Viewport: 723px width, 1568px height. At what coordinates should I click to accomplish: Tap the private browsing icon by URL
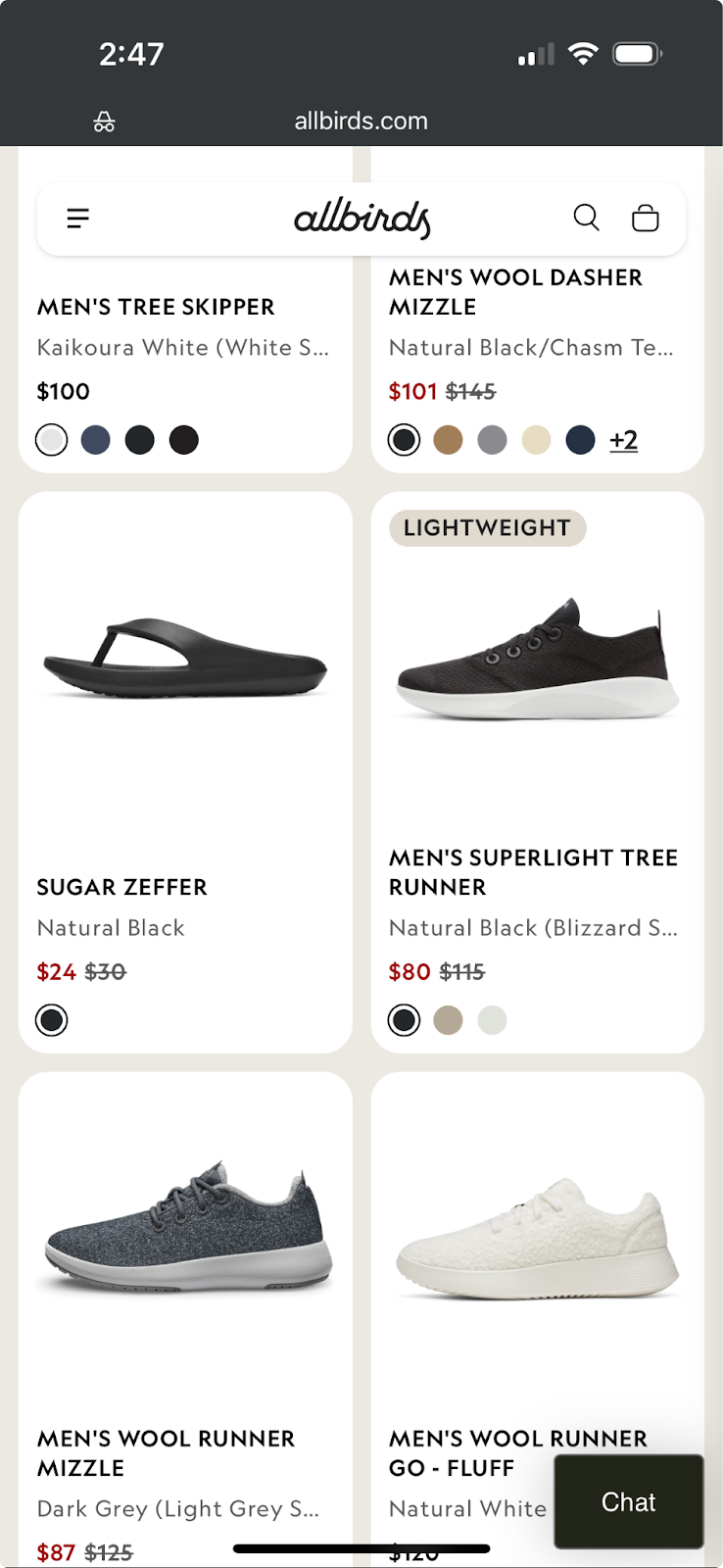click(104, 122)
